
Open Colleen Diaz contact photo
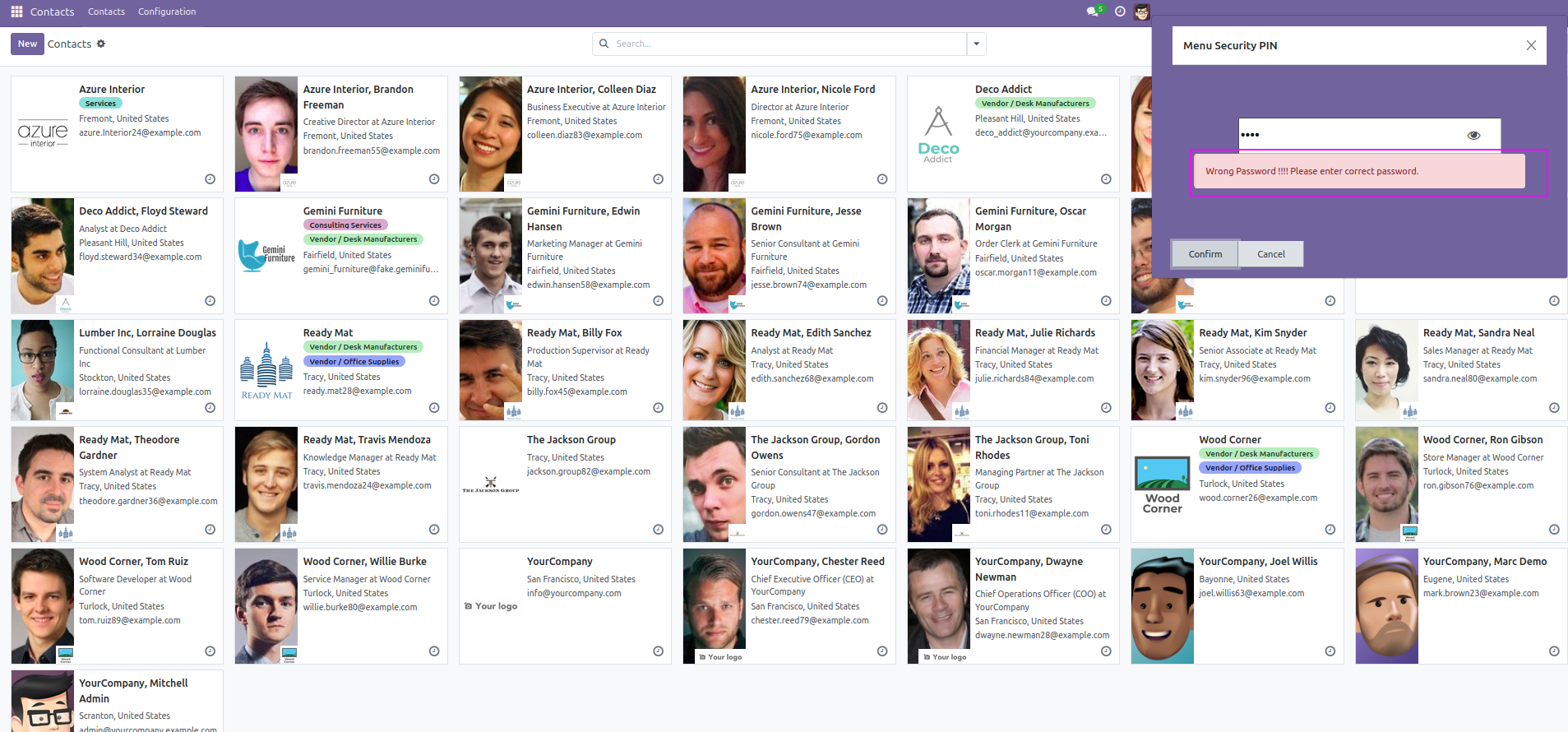pyautogui.click(x=490, y=134)
